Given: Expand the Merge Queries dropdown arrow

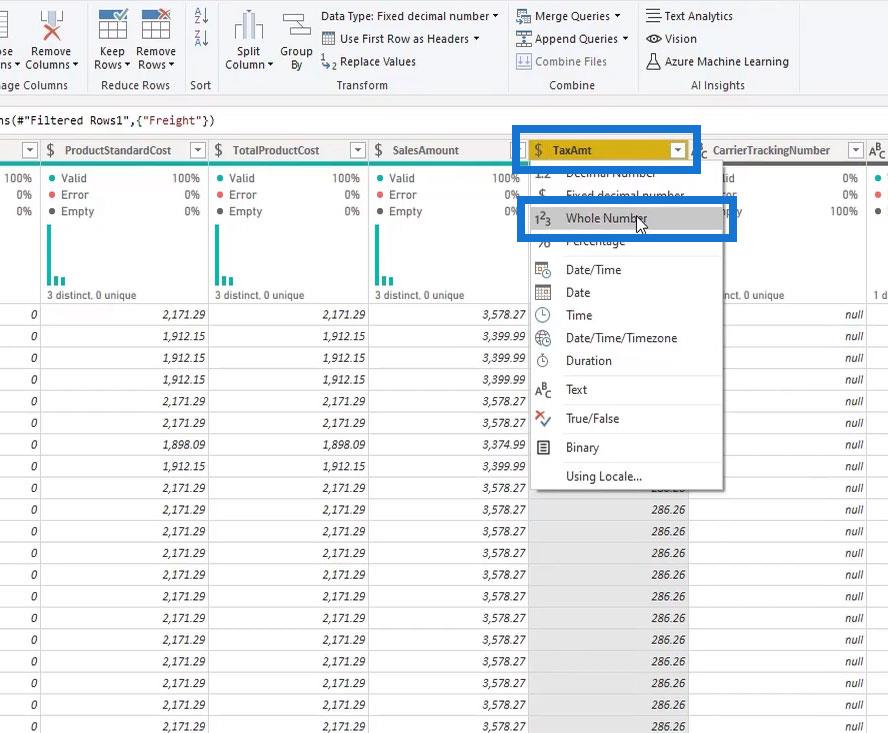Looking at the screenshot, I should tap(617, 16).
